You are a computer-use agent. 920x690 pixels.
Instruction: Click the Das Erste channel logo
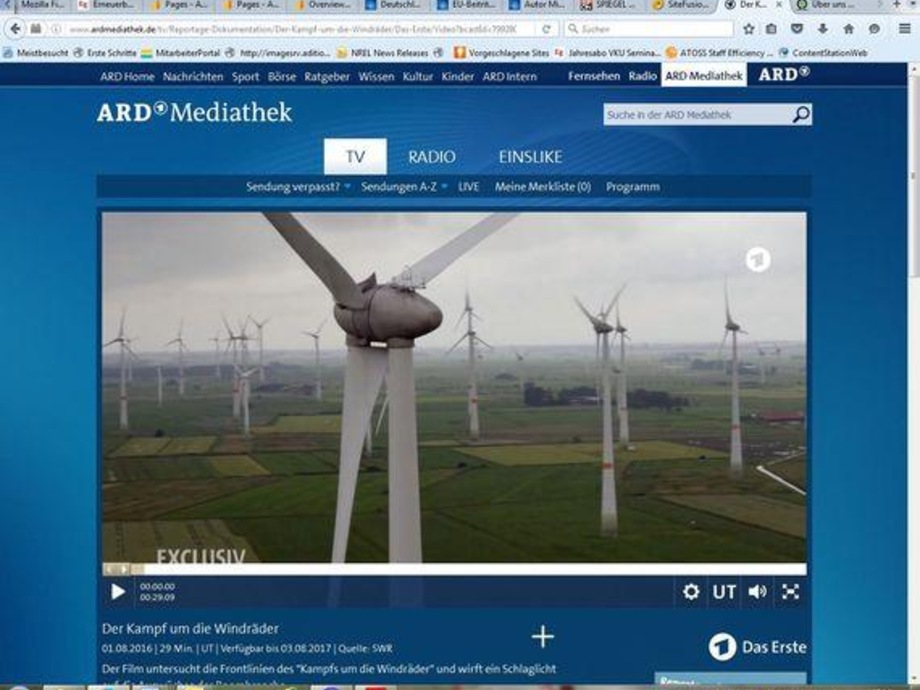[x=757, y=647]
